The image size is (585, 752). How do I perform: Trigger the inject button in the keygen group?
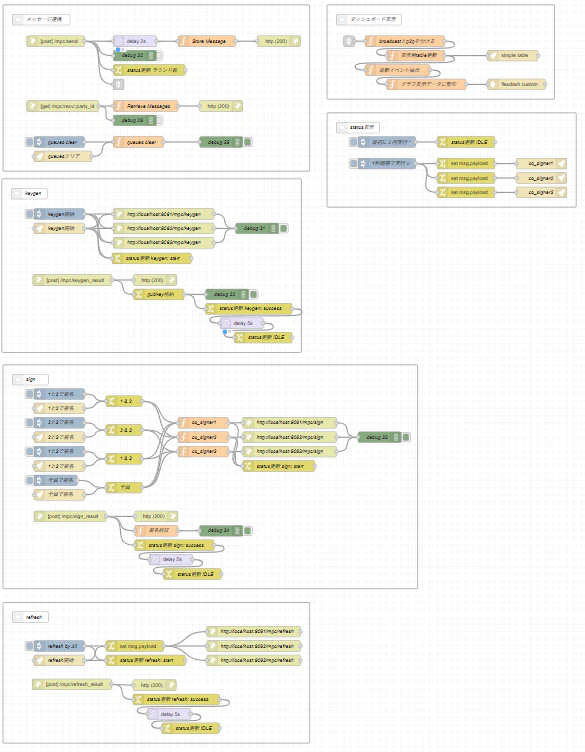coord(29,214)
